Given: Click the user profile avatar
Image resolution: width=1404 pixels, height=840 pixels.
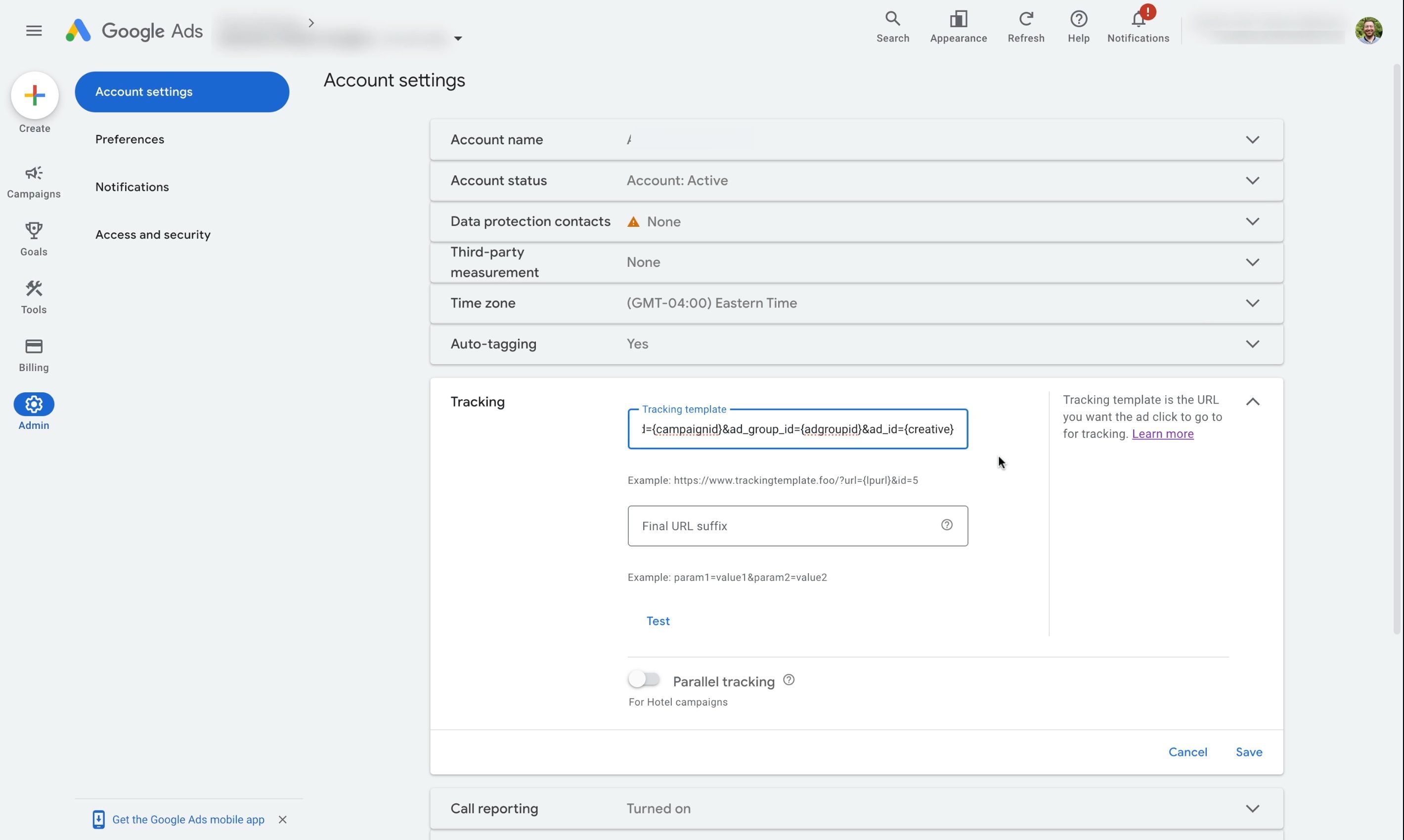Looking at the screenshot, I should point(1368,30).
